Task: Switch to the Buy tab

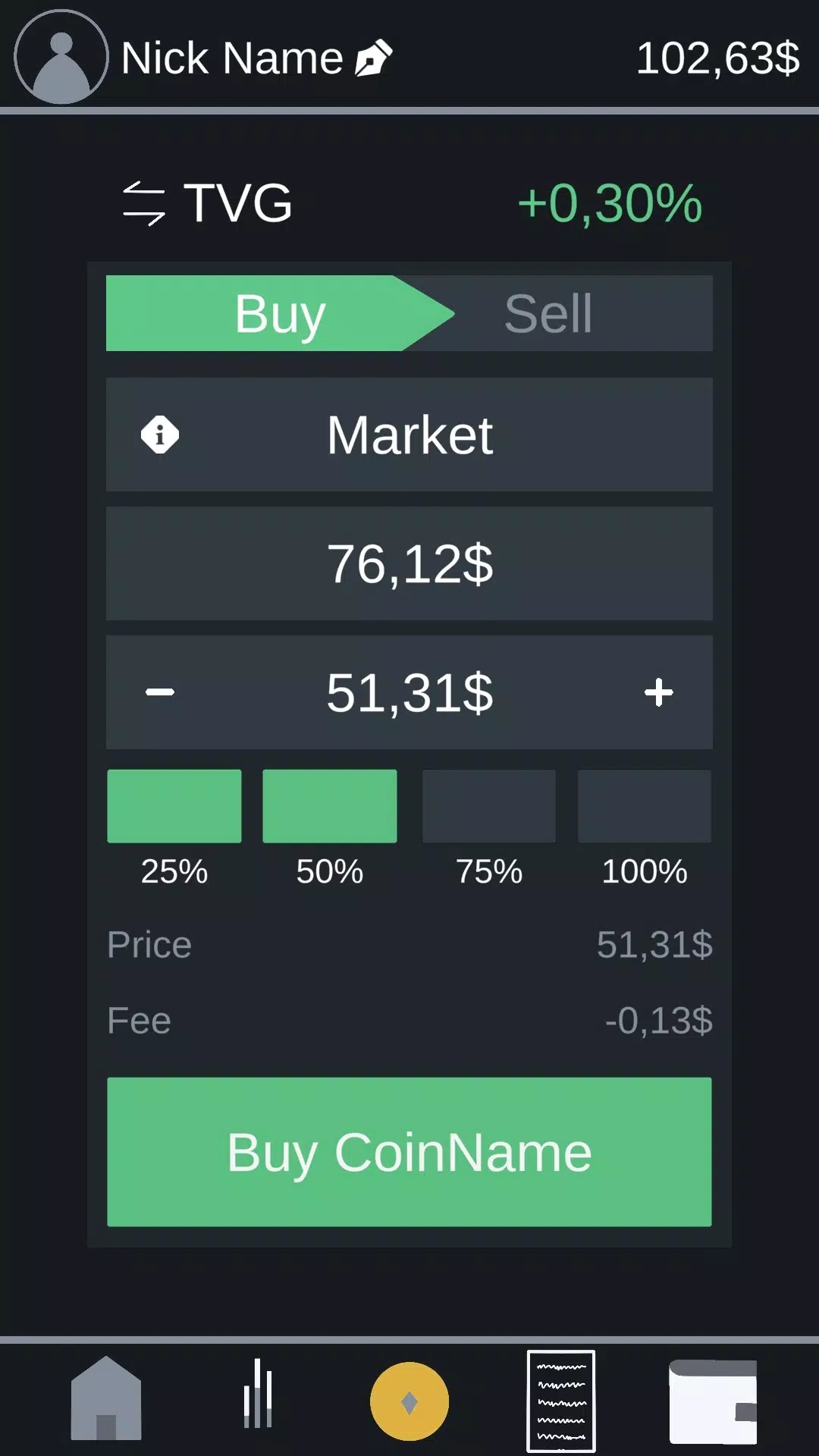Action: click(x=279, y=313)
